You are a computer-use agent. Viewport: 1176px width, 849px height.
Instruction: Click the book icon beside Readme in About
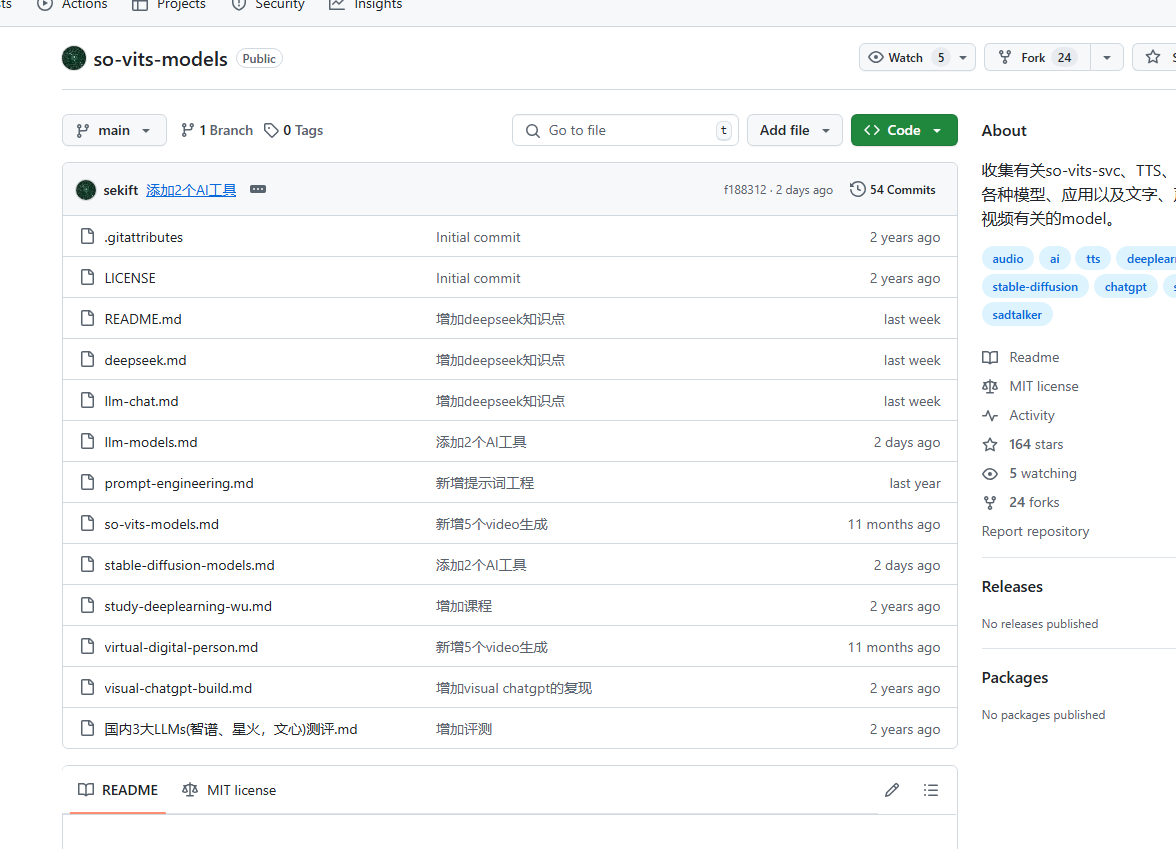[x=990, y=357]
